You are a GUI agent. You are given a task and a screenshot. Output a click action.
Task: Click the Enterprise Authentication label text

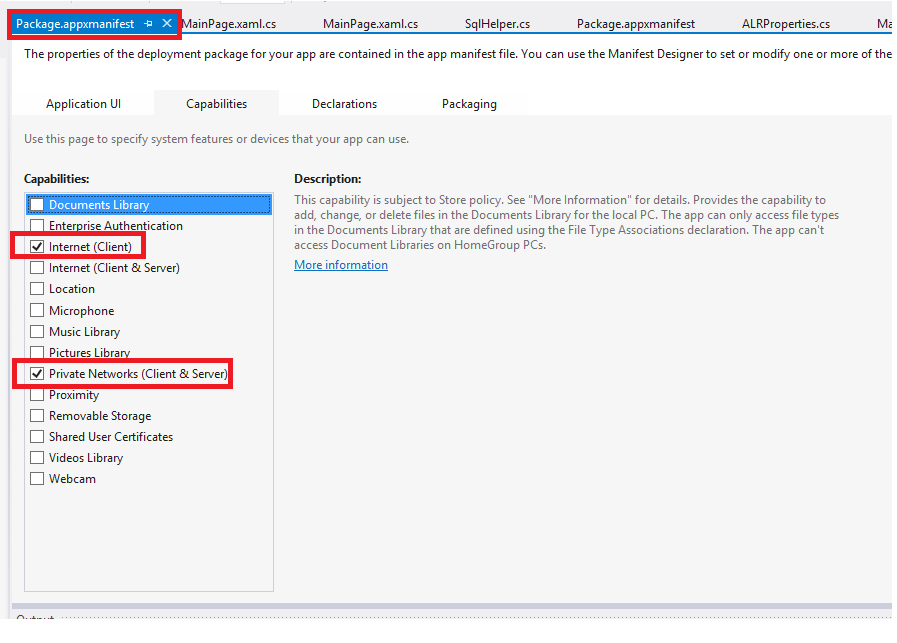pos(116,226)
